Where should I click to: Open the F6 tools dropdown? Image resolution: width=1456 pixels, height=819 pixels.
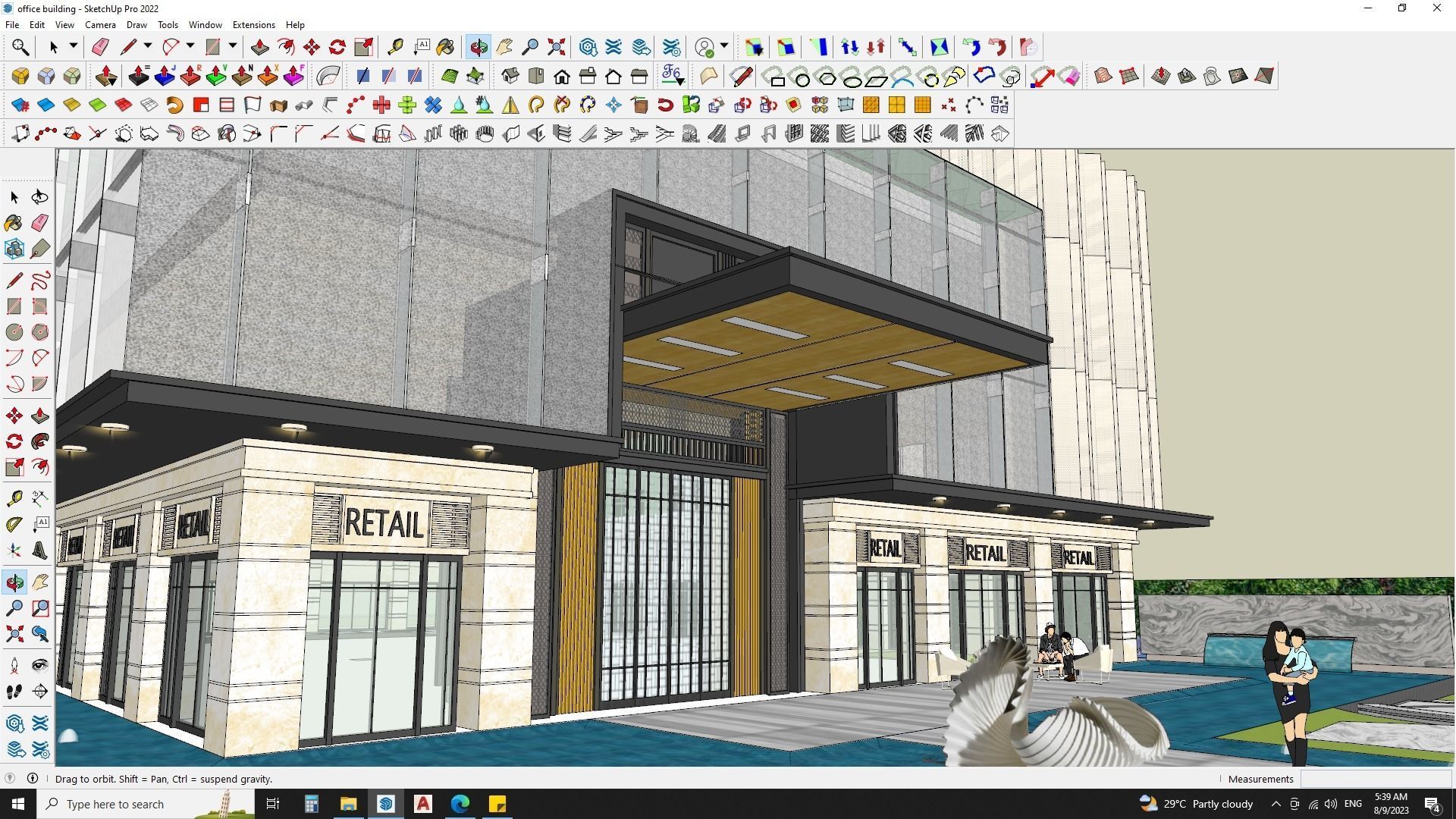click(x=672, y=76)
